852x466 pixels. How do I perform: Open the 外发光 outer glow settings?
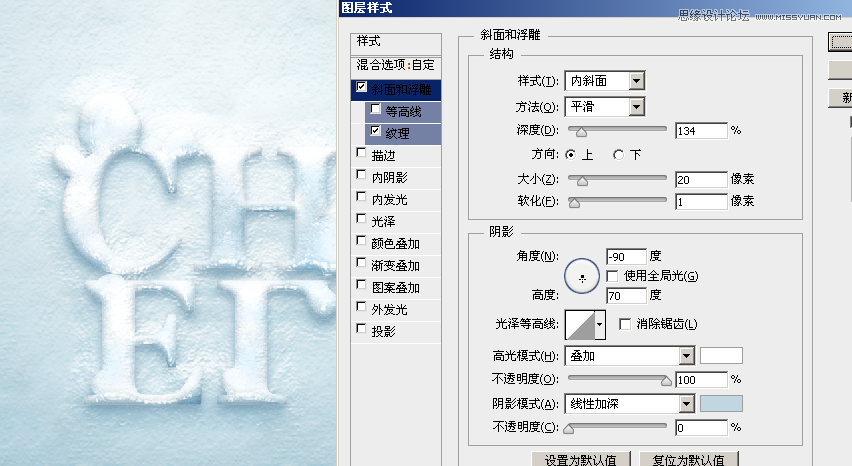(x=388, y=310)
